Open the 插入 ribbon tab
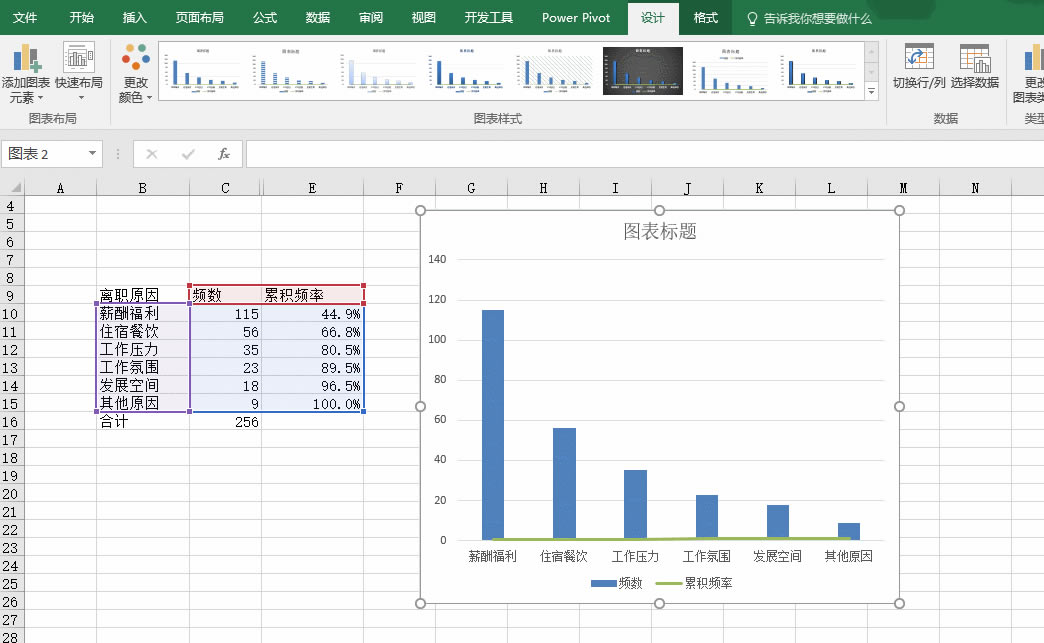Screen dimensions: 1044x643 [134, 17]
